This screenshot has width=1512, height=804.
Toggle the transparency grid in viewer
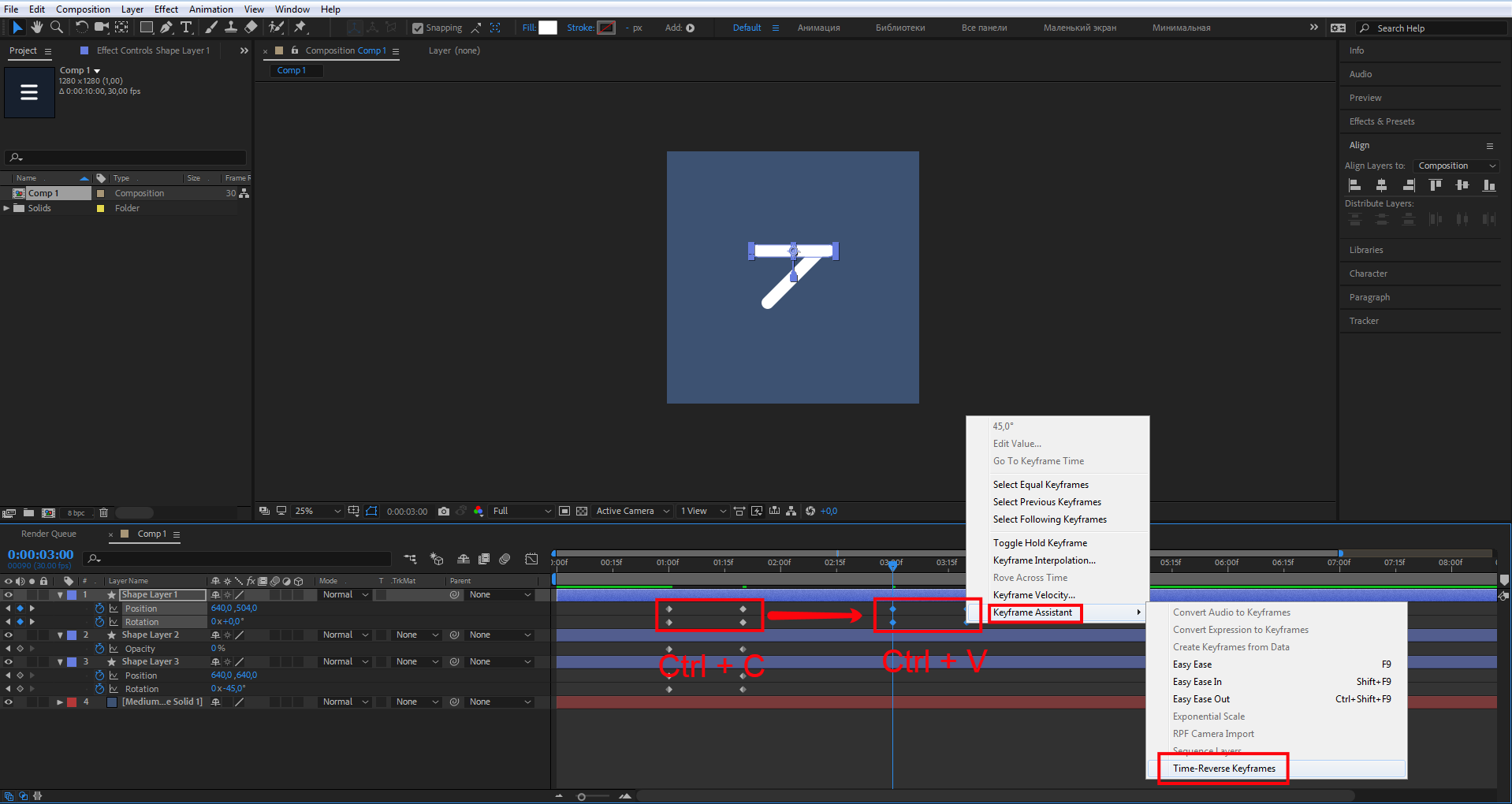[x=582, y=512]
